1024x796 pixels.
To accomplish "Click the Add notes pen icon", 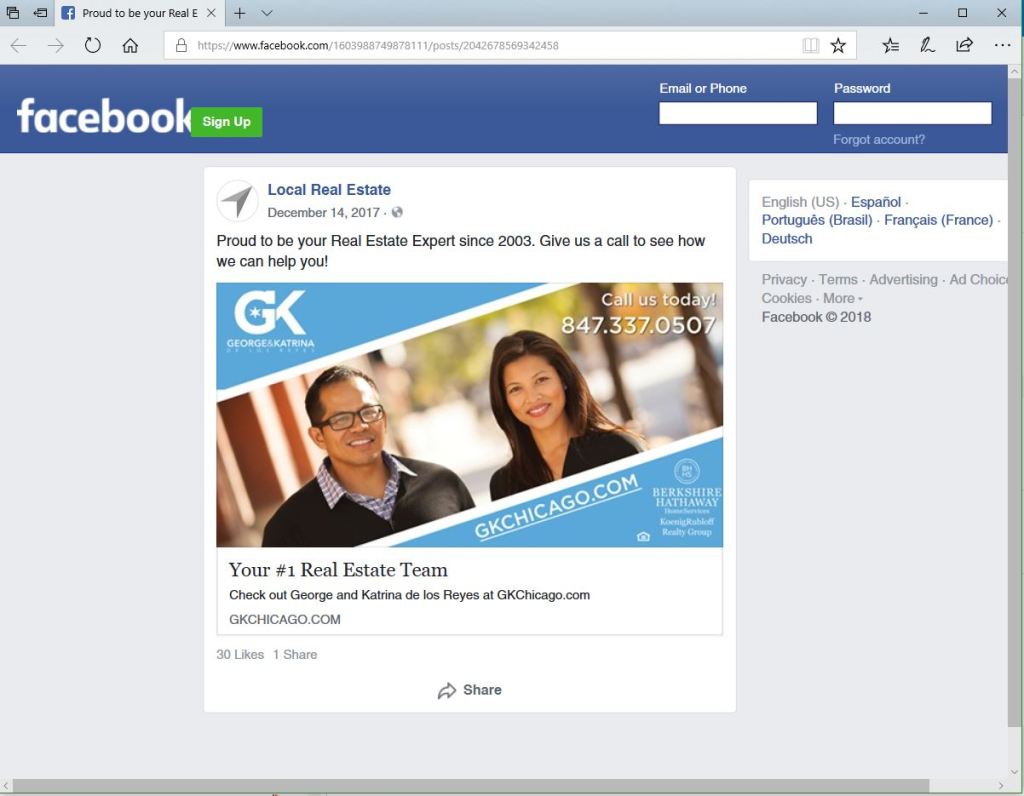I will coord(927,45).
